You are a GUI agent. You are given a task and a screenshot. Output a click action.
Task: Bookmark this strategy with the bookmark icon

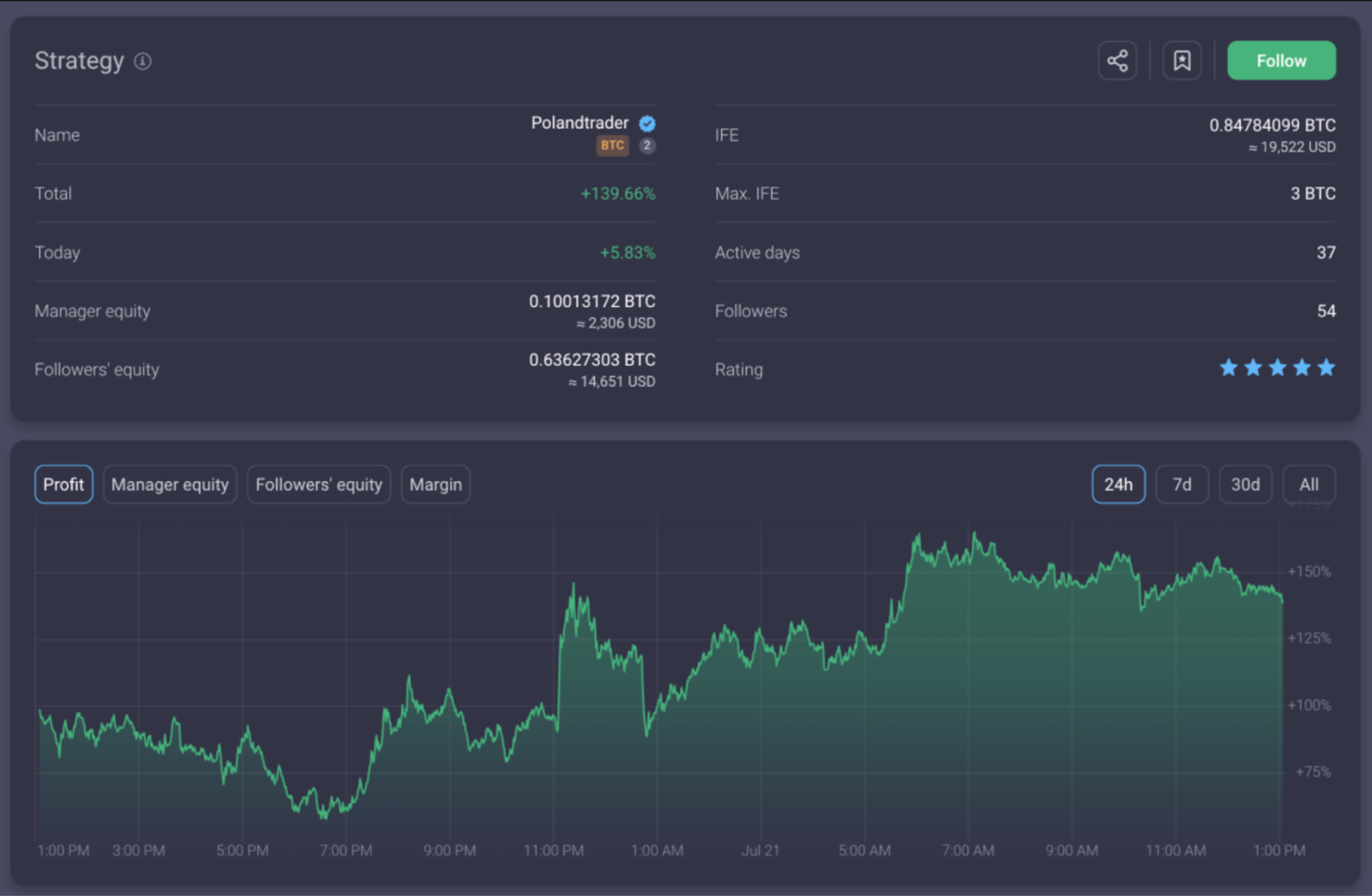1182,61
